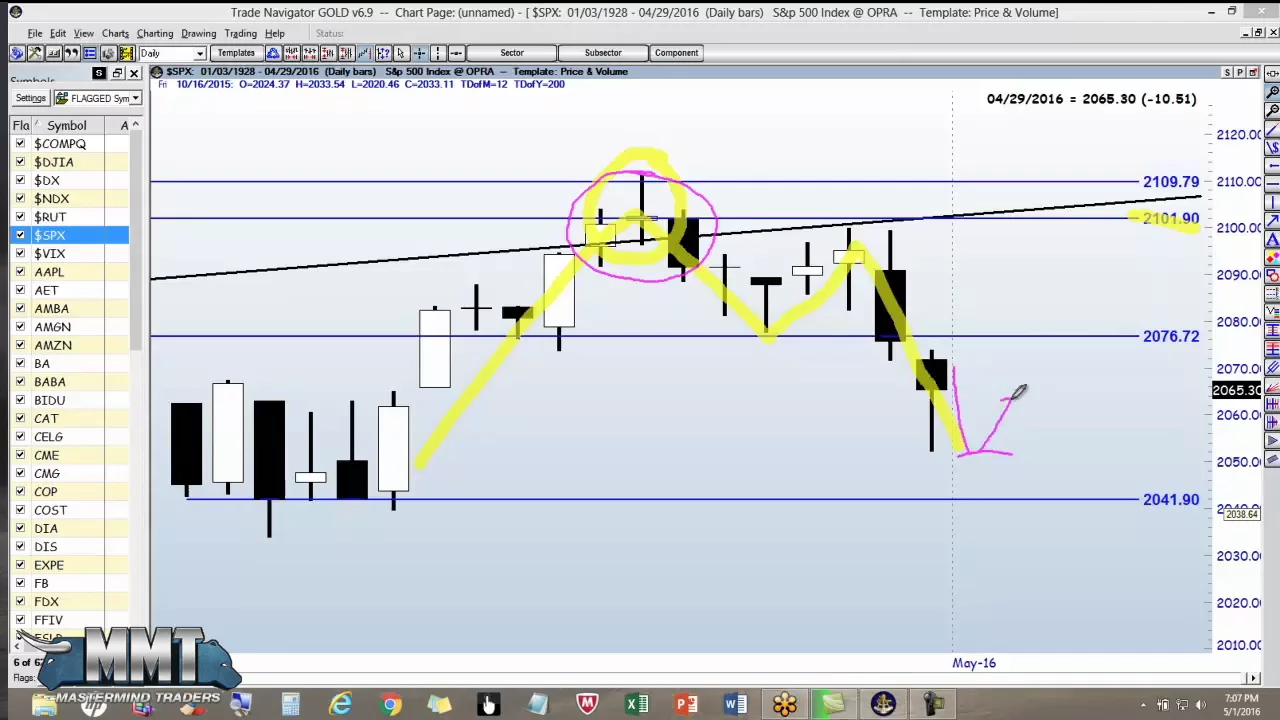Open the Trading menu
The width and height of the screenshot is (1280, 720).
coord(240,33)
